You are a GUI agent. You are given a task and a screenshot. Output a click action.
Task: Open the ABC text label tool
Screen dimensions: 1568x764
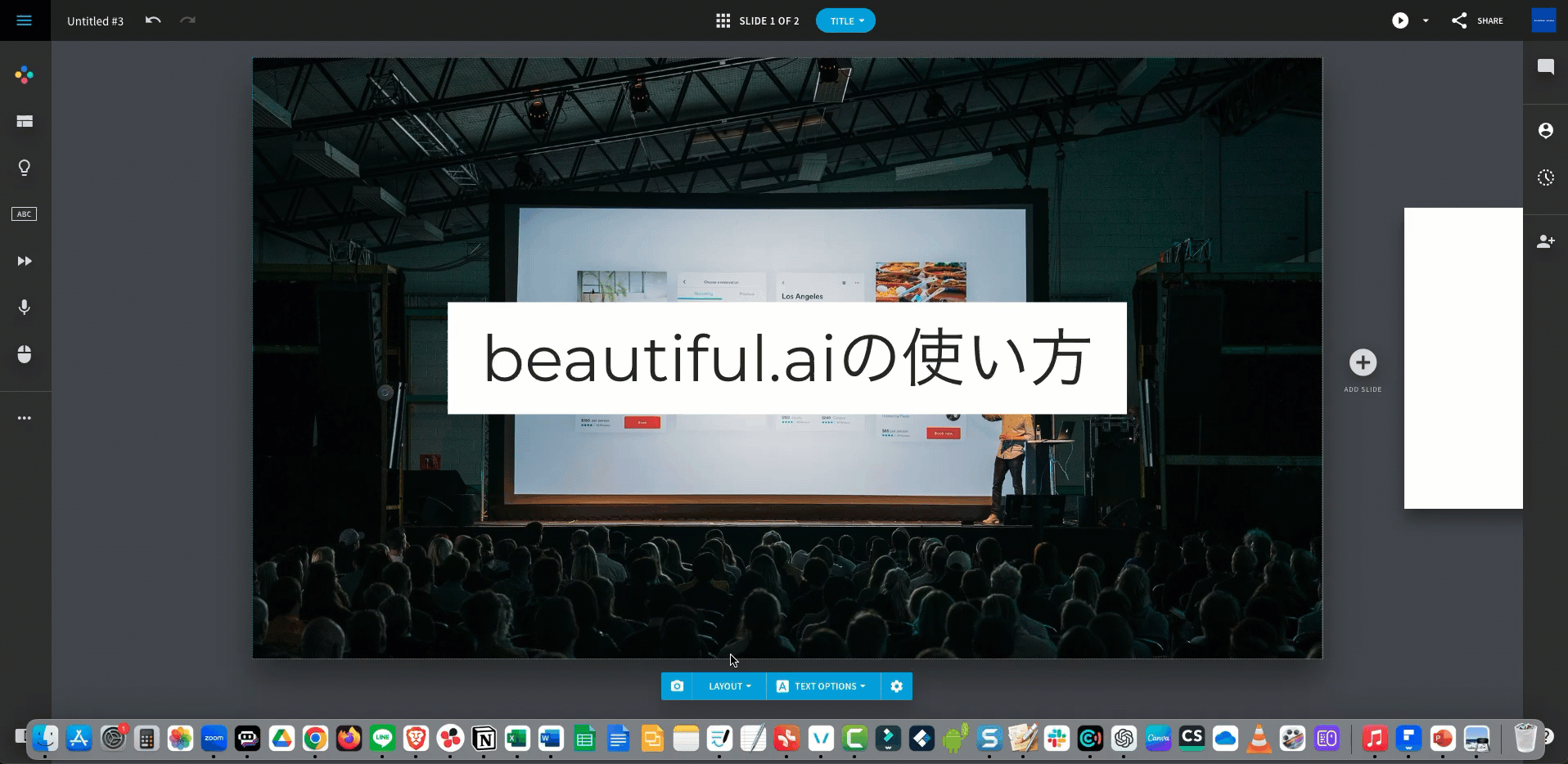tap(25, 214)
